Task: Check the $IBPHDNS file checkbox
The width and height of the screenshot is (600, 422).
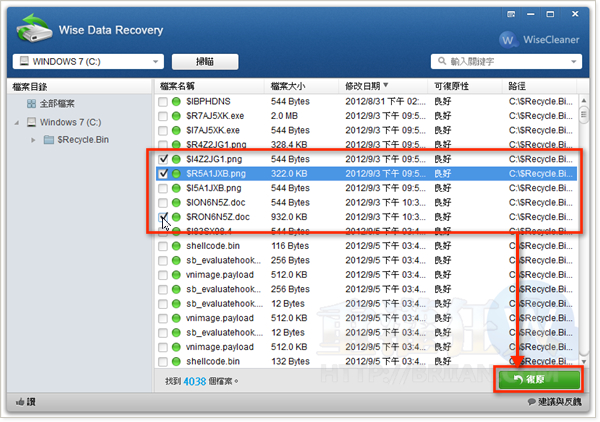Action: coord(163,102)
